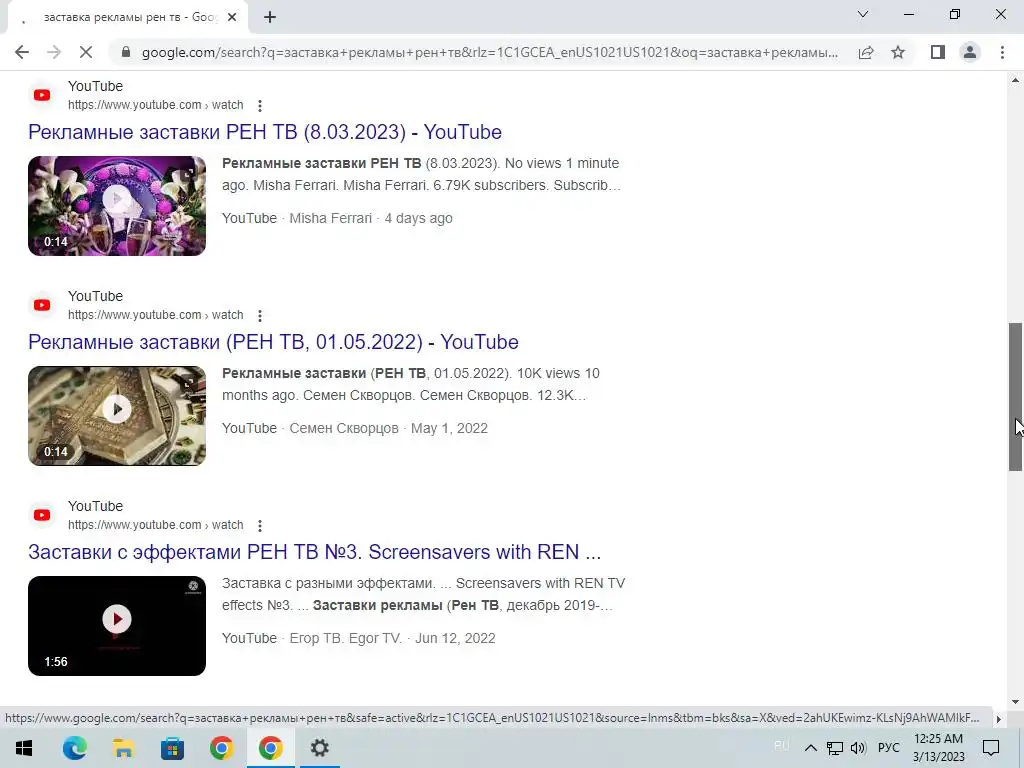
Task: Open the tab search chevron
Action: [863, 14]
